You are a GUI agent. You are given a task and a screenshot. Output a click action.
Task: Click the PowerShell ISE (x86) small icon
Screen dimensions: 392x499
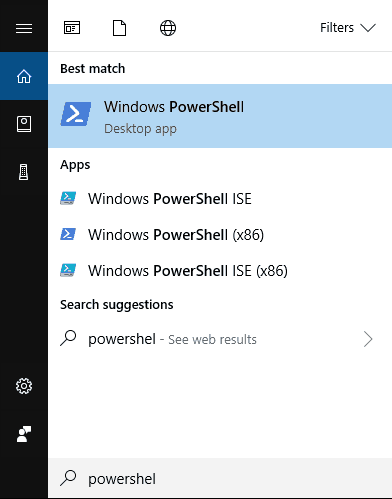point(68,270)
